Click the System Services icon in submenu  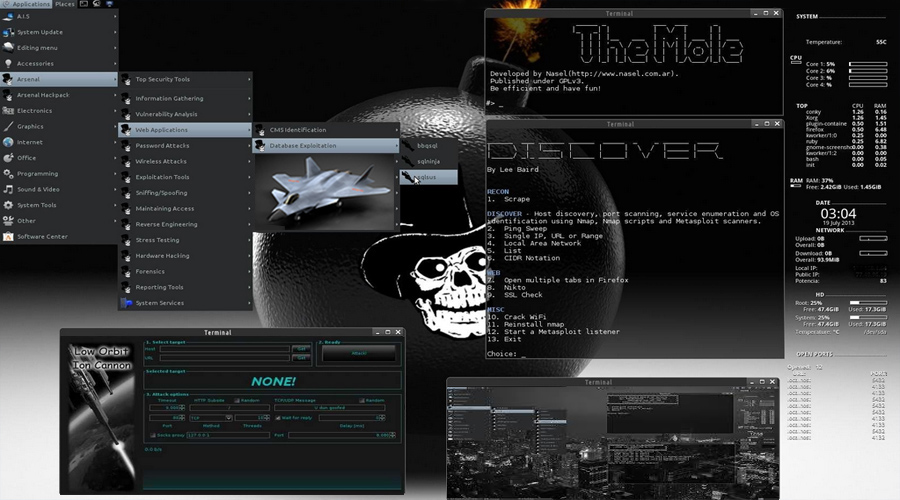tap(127, 303)
